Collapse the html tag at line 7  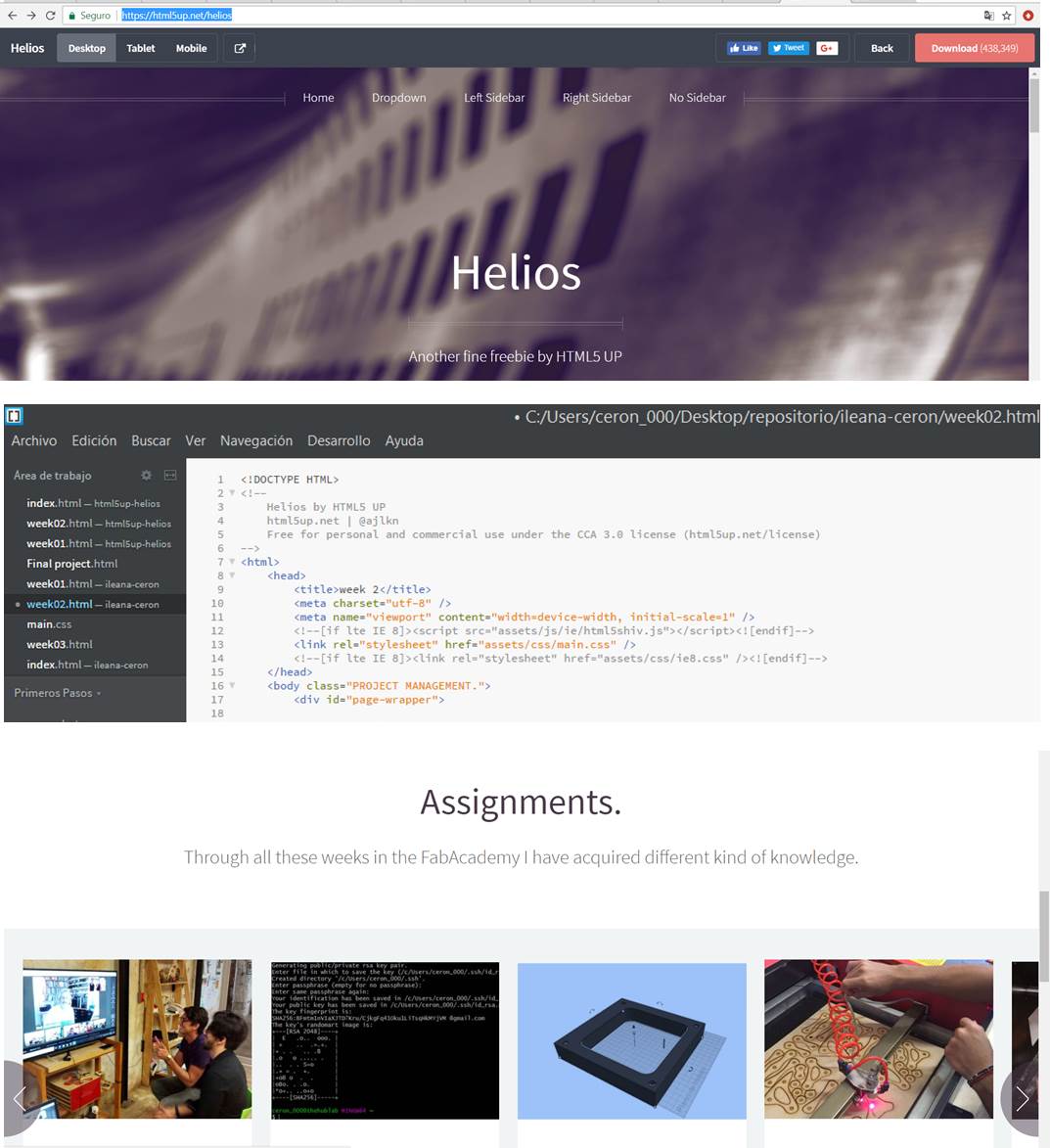[x=232, y=562]
